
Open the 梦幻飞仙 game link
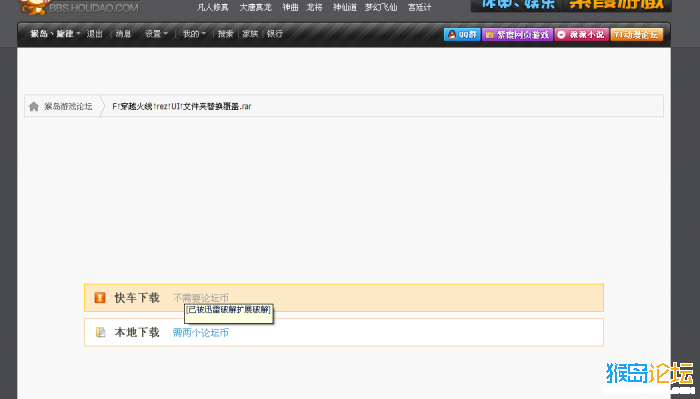pos(381,8)
